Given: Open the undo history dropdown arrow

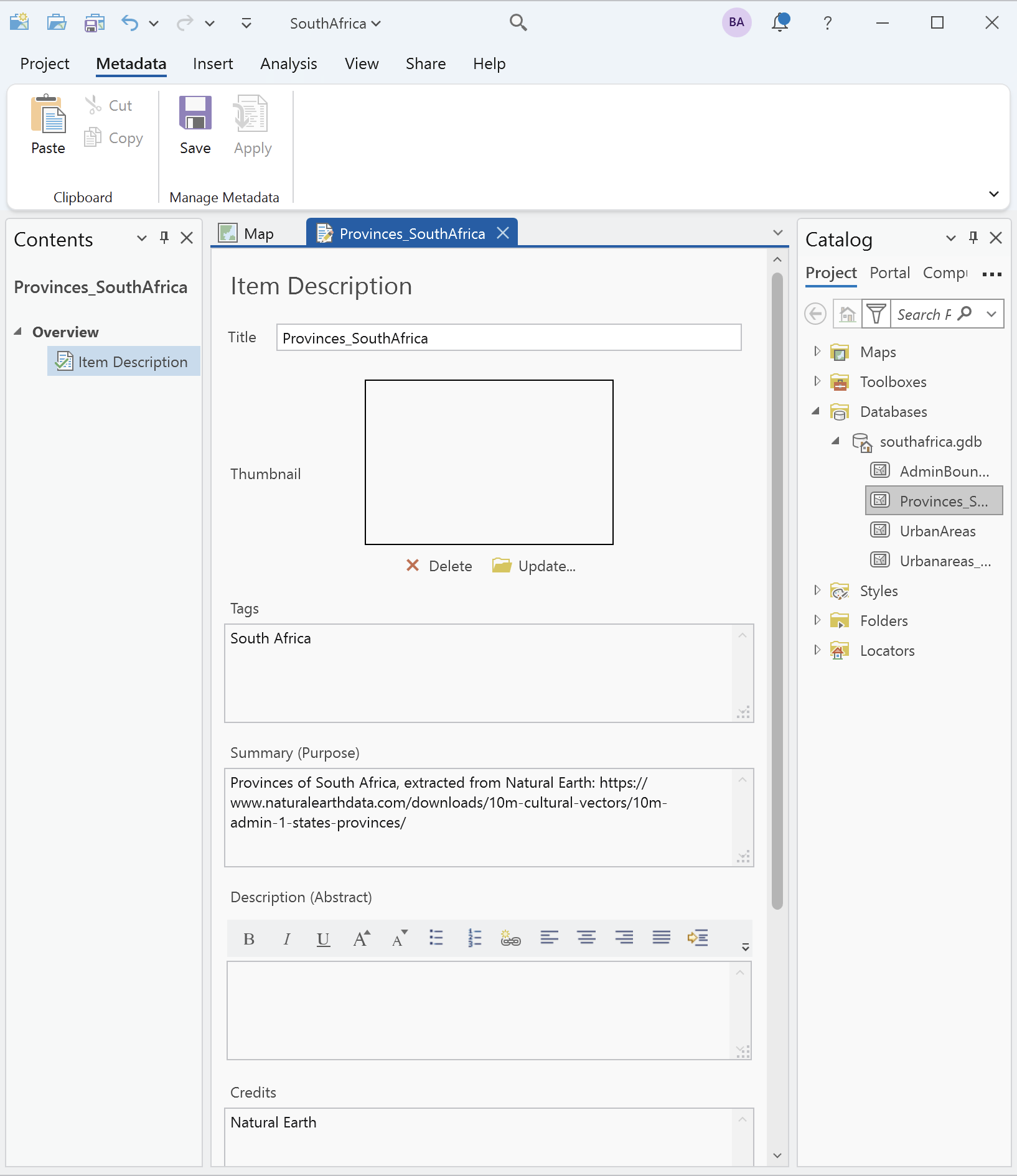Looking at the screenshot, I should tap(154, 24).
